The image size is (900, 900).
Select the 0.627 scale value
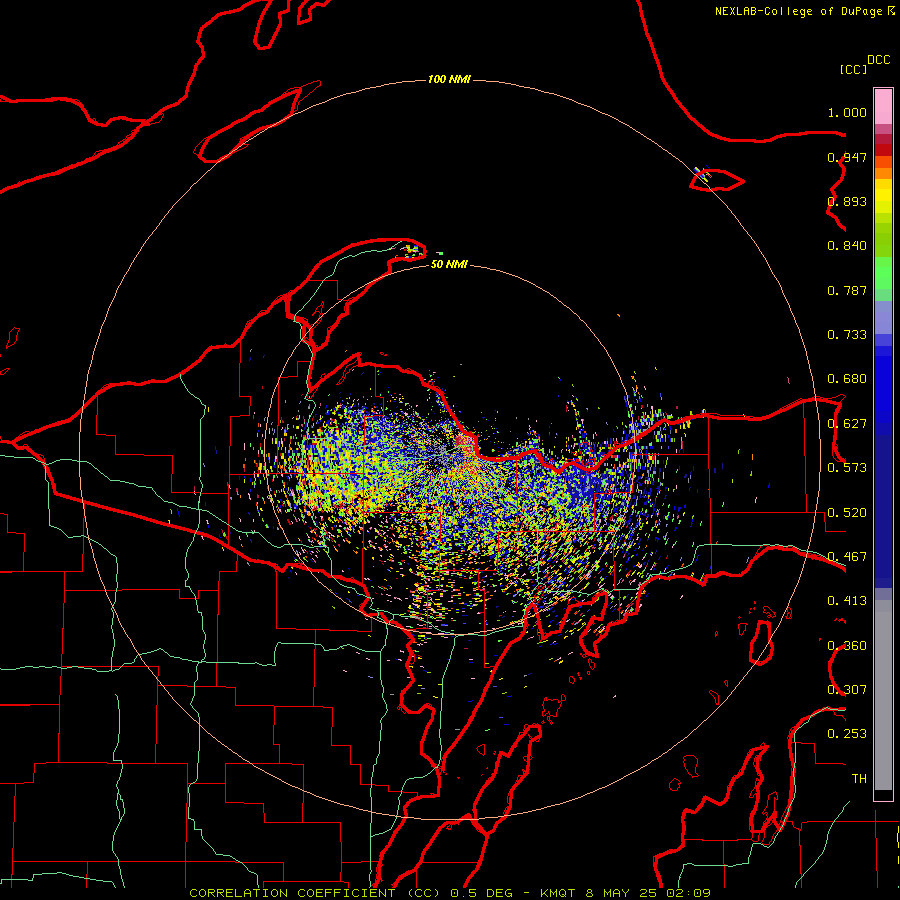coord(847,424)
